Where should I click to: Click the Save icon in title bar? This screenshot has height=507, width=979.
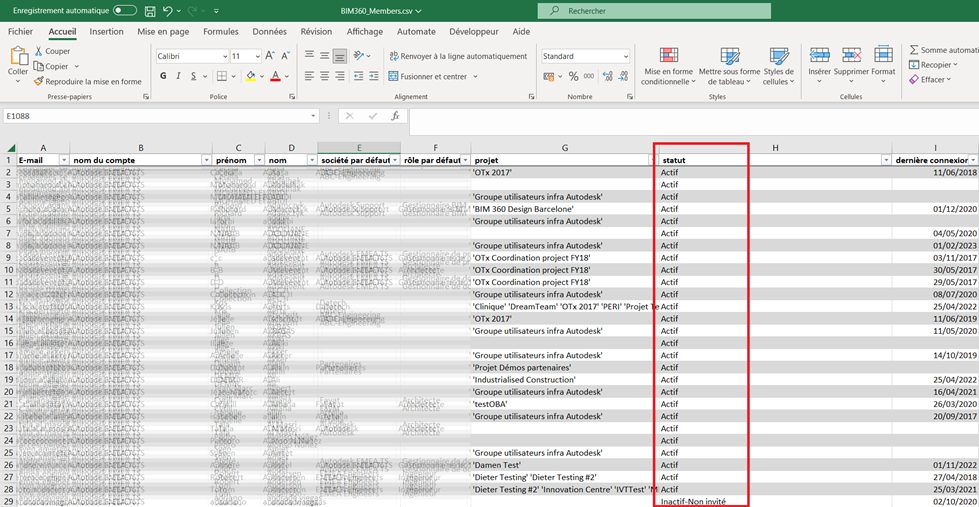coord(149,10)
